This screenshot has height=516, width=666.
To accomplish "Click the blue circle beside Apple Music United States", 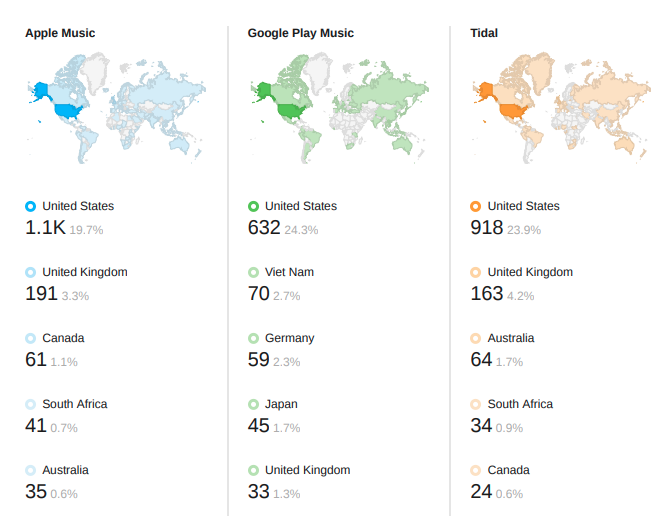I will pyautogui.click(x=31, y=206).
